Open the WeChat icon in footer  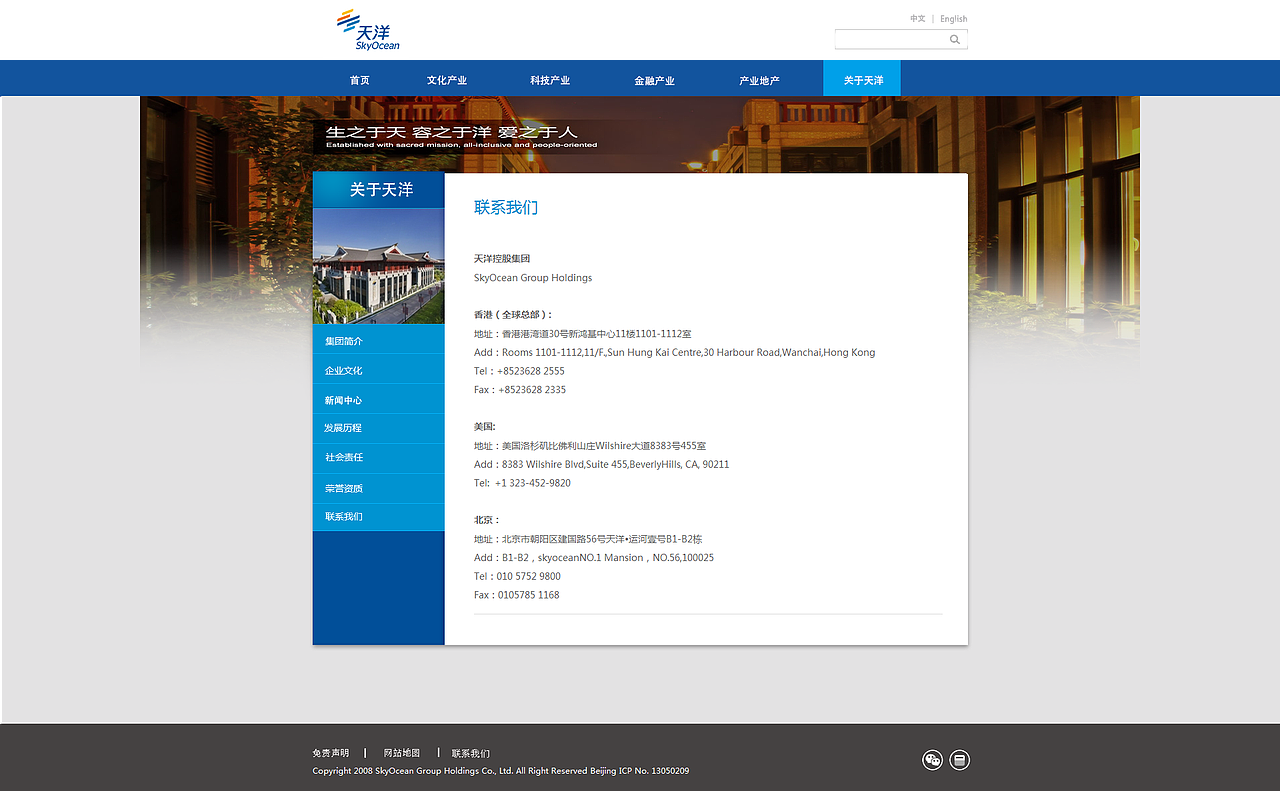932,760
